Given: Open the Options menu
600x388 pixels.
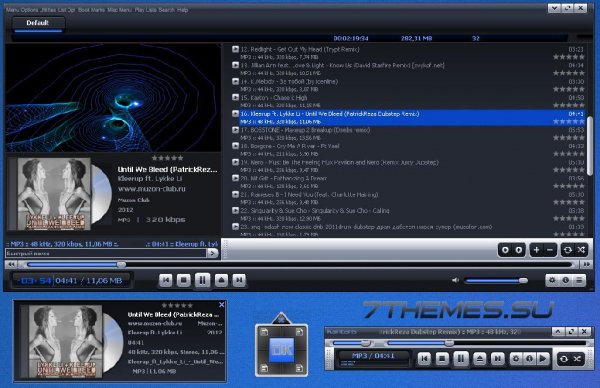Looking at the screenshot, I should 29,10.
